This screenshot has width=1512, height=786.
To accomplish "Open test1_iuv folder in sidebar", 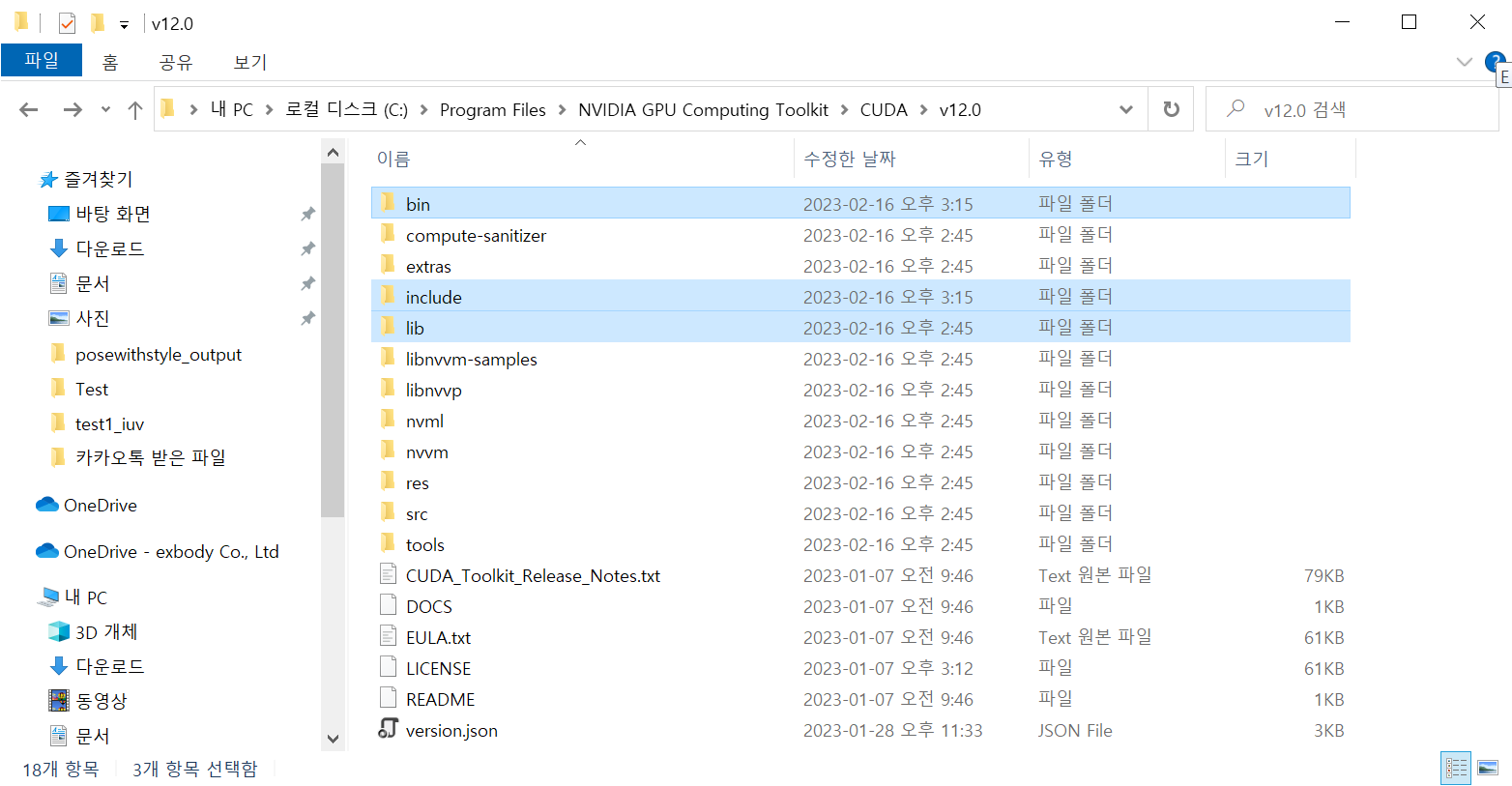I will click(109, 423).
